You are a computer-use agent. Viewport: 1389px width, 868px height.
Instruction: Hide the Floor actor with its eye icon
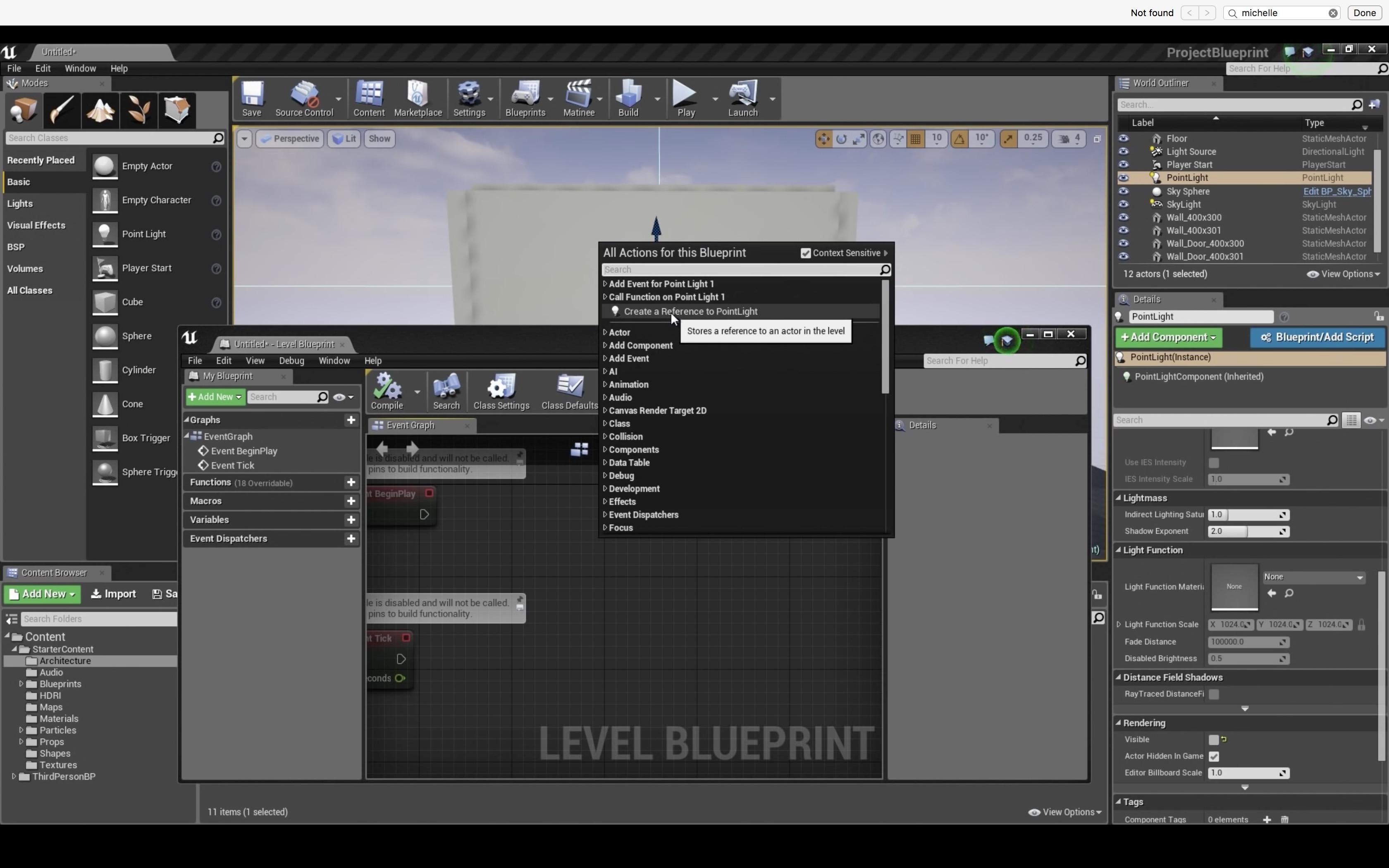click(x=1123, y=138)
